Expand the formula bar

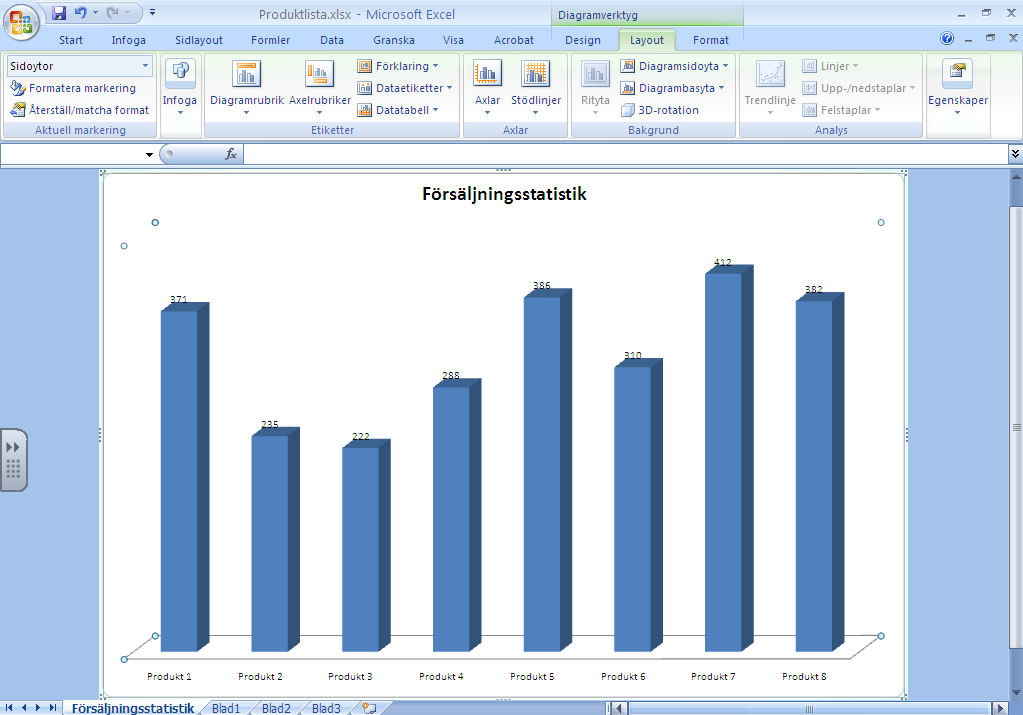pos(1015,155)
